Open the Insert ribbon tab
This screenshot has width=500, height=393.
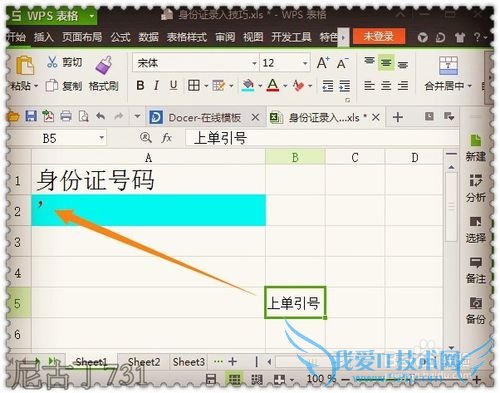[x=44, y=37]
